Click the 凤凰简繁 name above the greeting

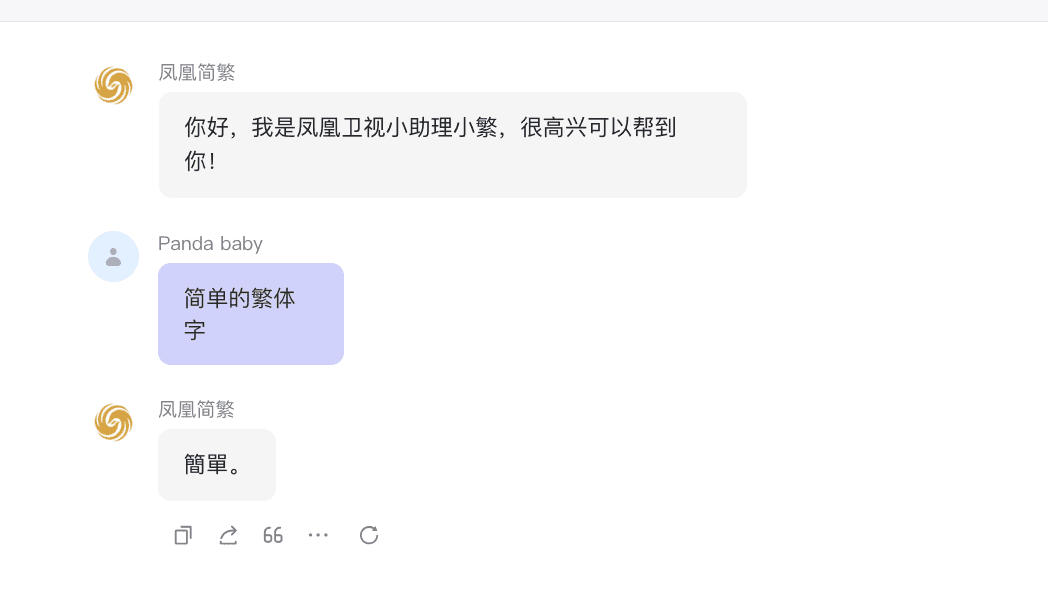coord(197,72)
